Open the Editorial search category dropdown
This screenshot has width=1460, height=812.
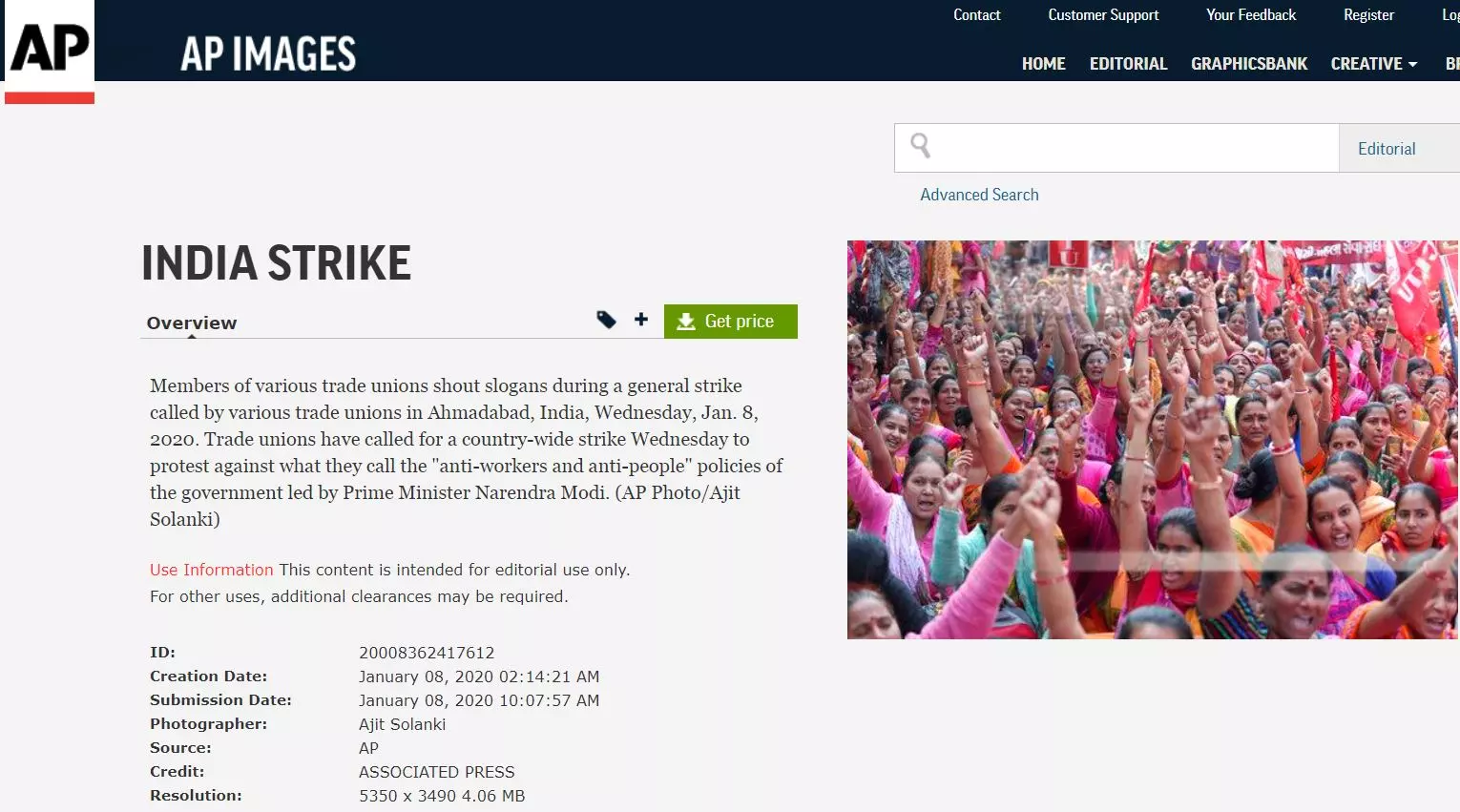(1399, 148)
